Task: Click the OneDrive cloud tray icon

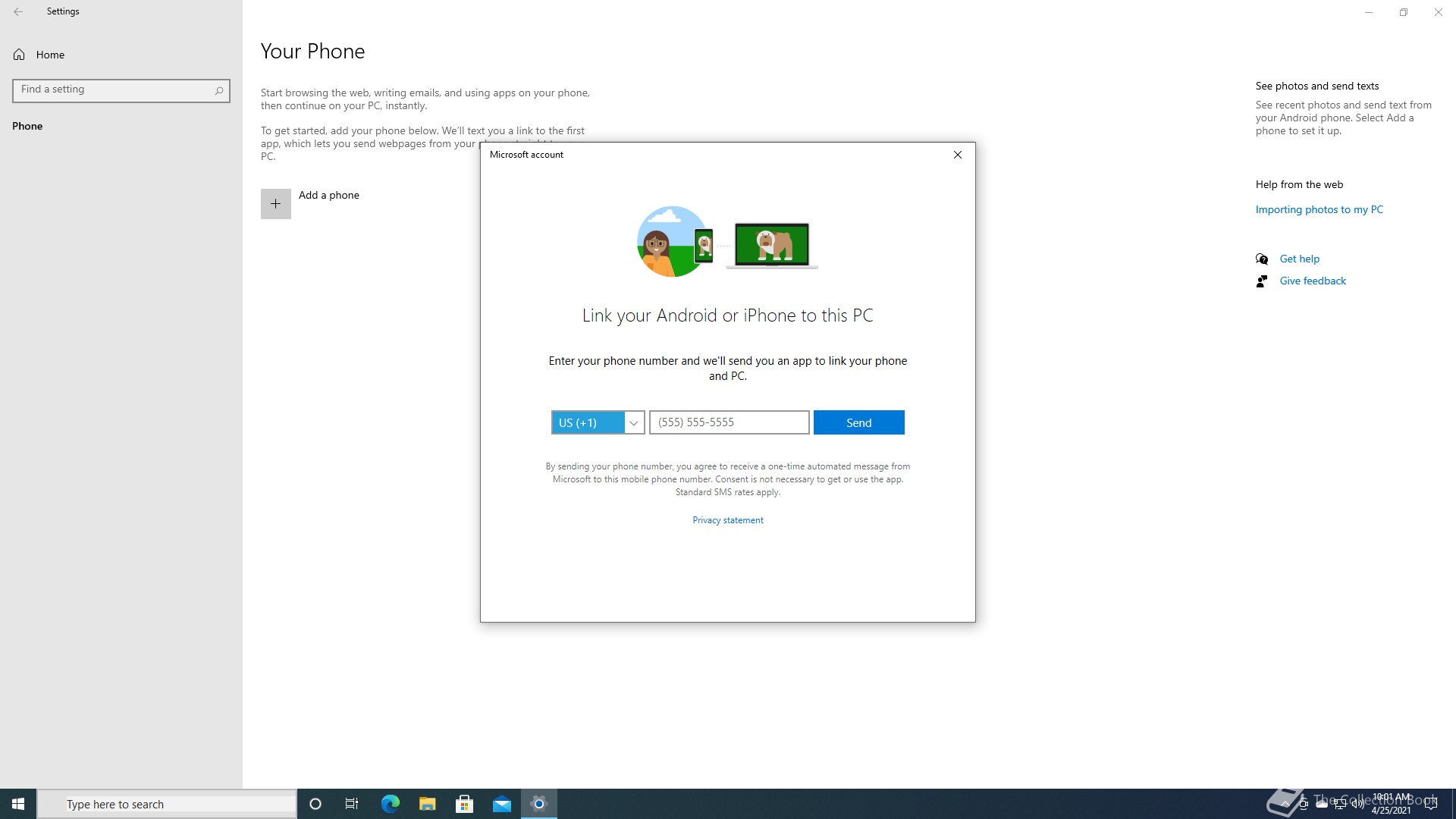Action: click(x=1322, y=804)
